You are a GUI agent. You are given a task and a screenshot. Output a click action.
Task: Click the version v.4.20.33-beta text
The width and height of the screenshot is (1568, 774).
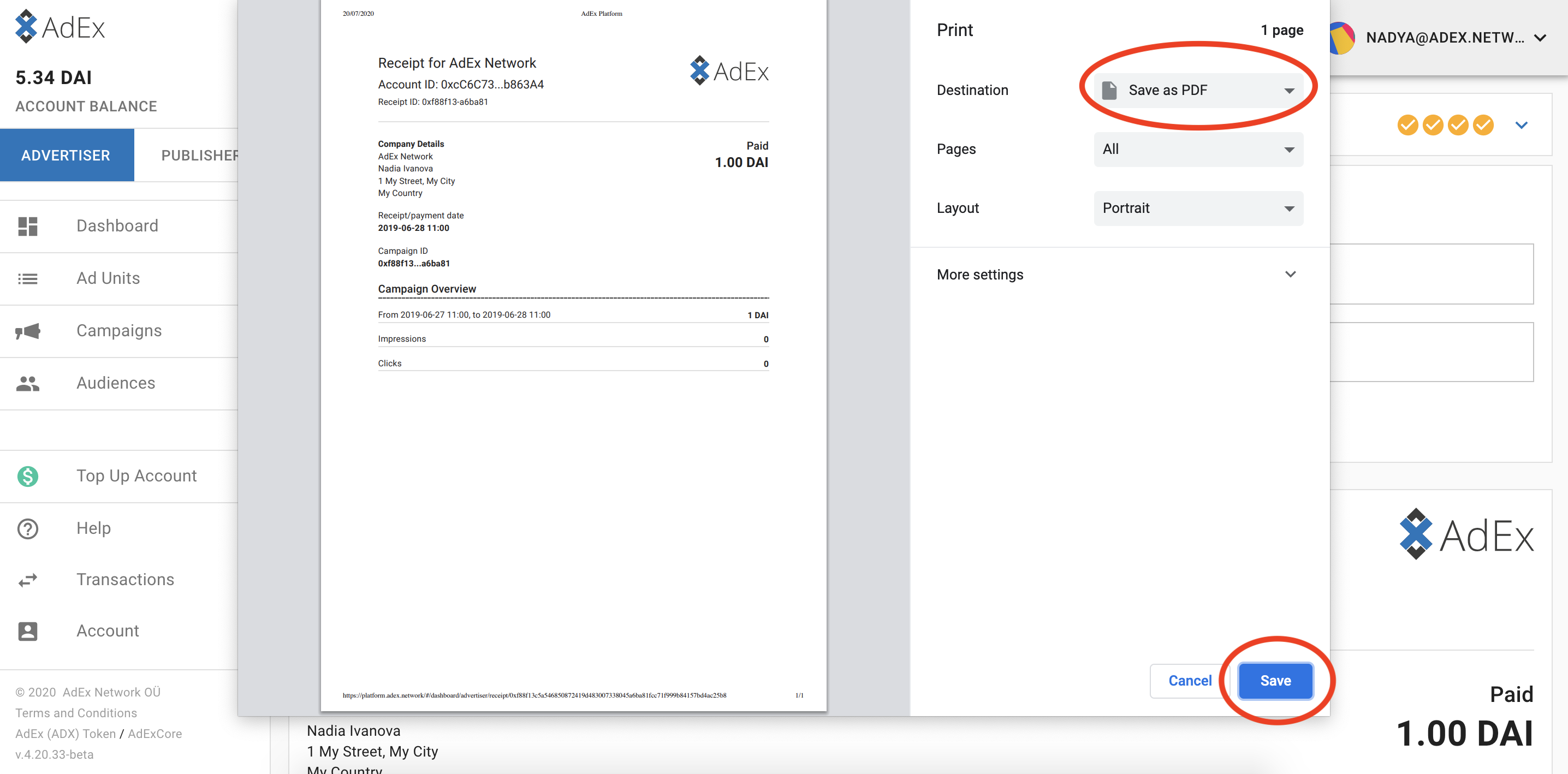(x=54, y=754)
